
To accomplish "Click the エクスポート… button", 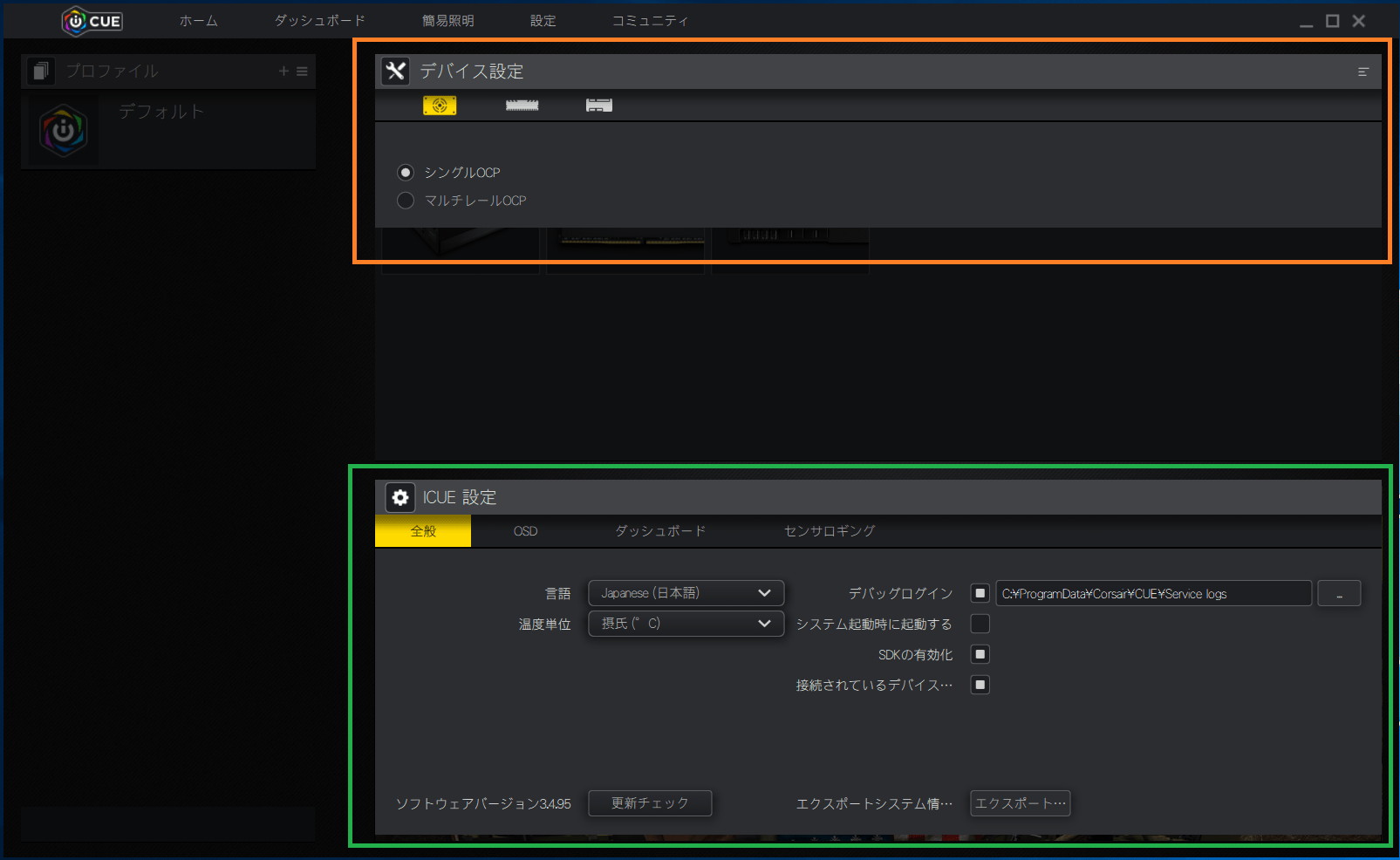I will click(1021, 803).
